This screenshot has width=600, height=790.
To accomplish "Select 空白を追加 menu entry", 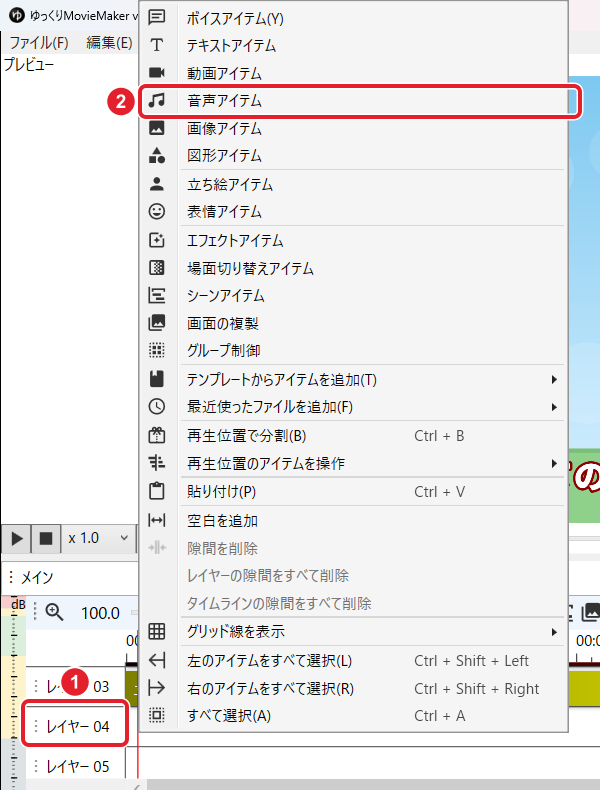I will coord(353,520).
